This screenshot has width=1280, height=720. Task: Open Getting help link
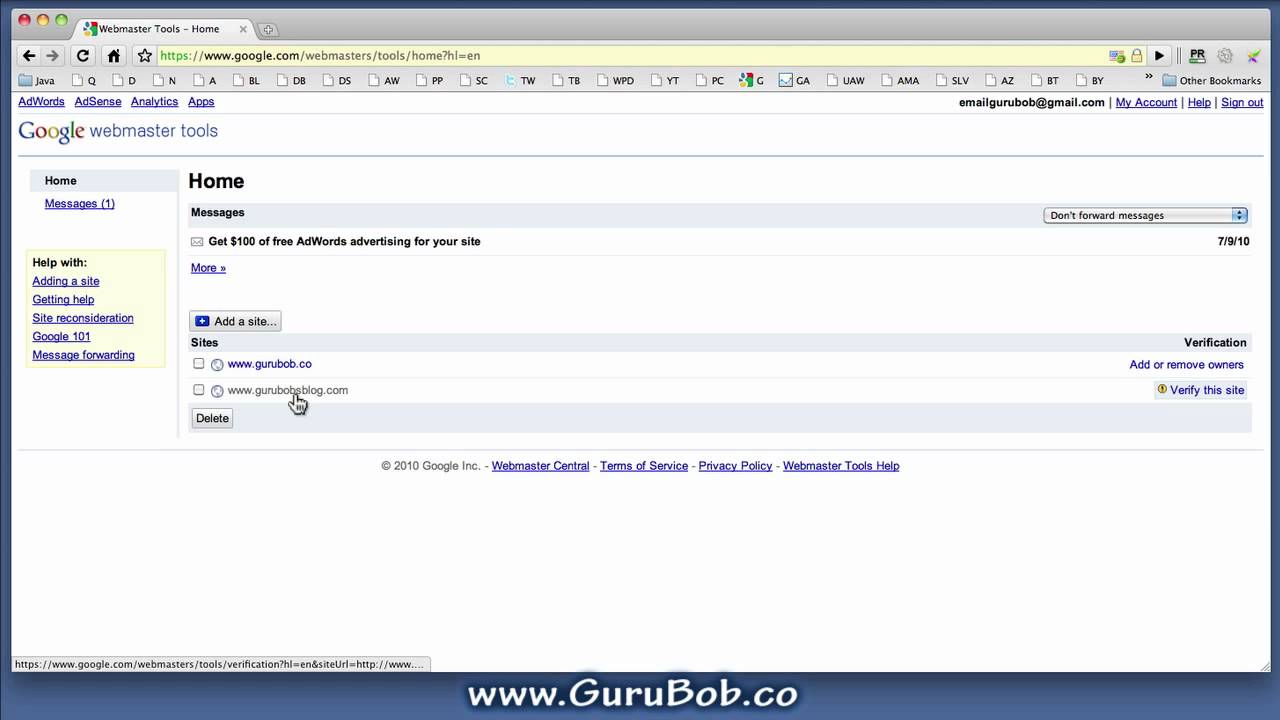pyautogui.click(x=63, y=300)
